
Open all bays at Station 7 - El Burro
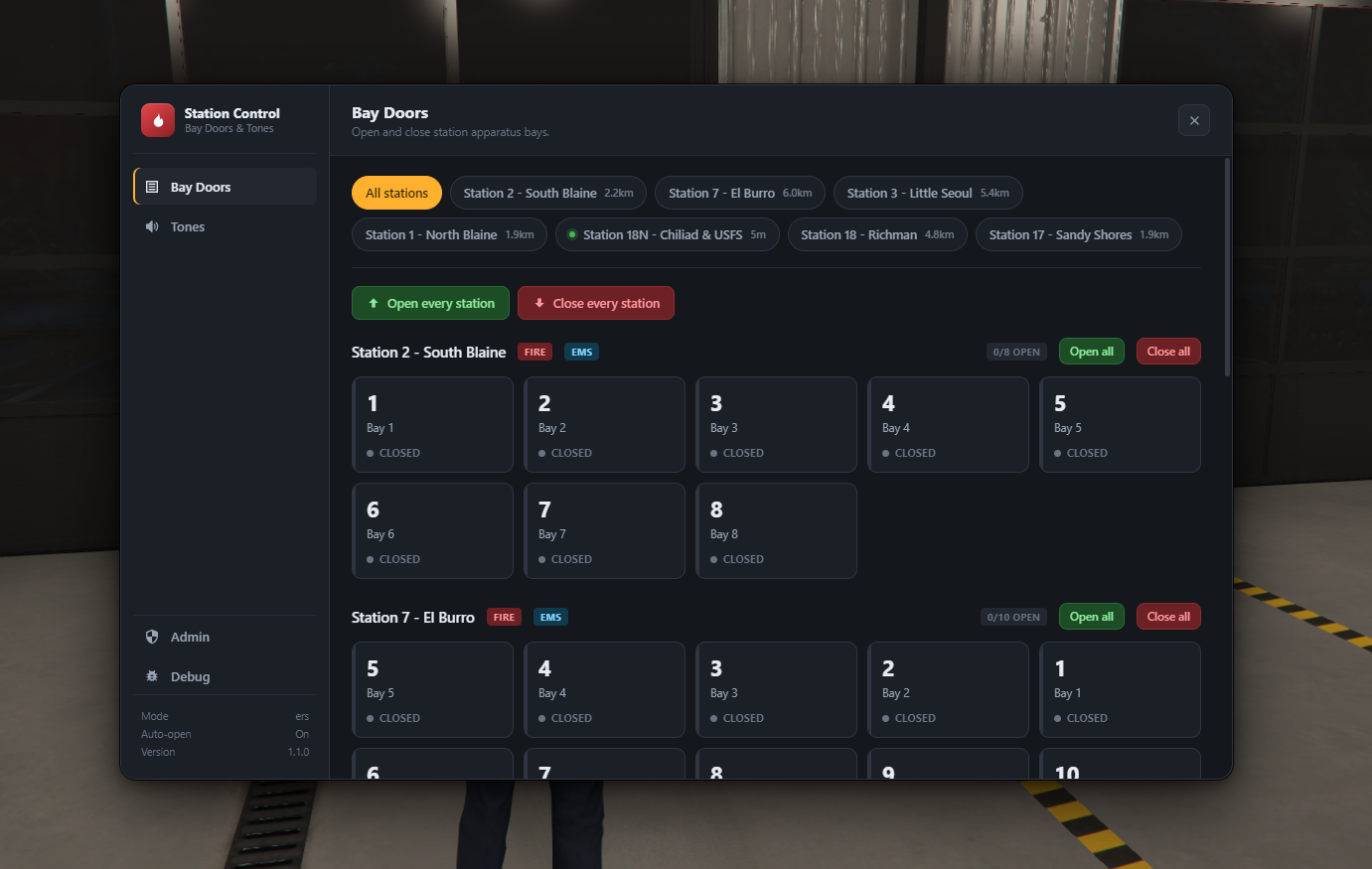click(1092, 617)
